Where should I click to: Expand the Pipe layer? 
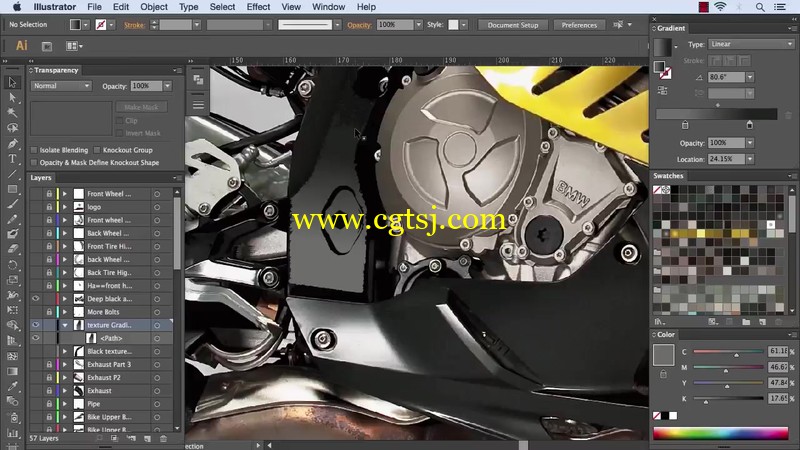[65, 404]
